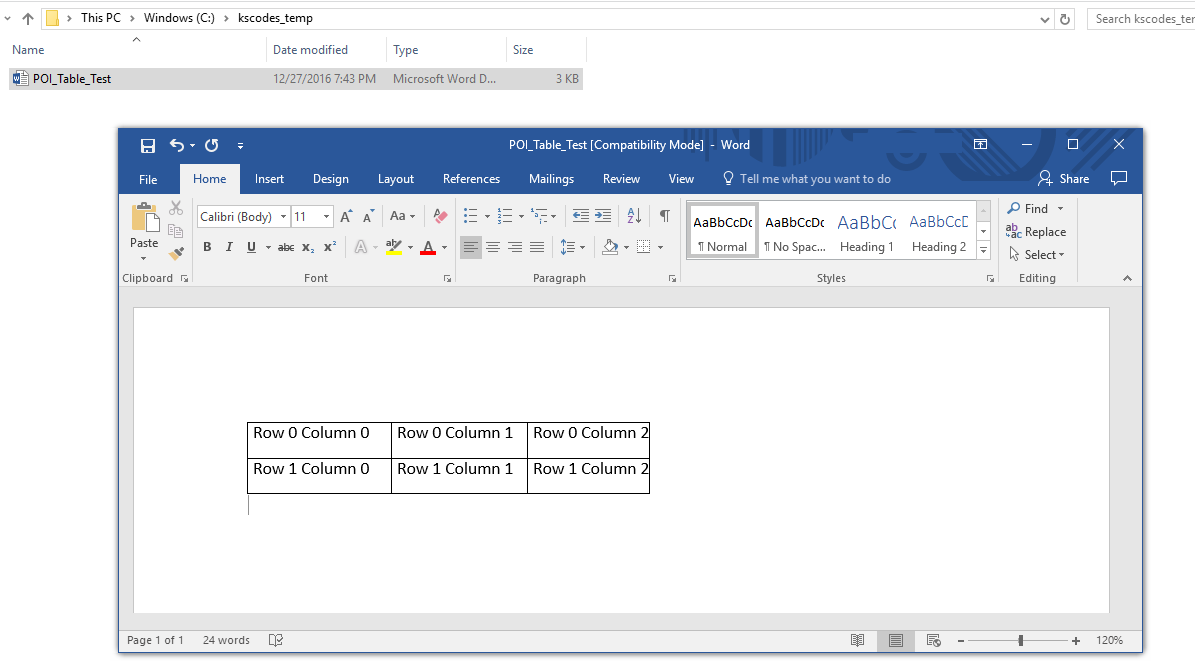Click the Grow Font size icon
The image size is (1195, 665).
tap(346, 216)
